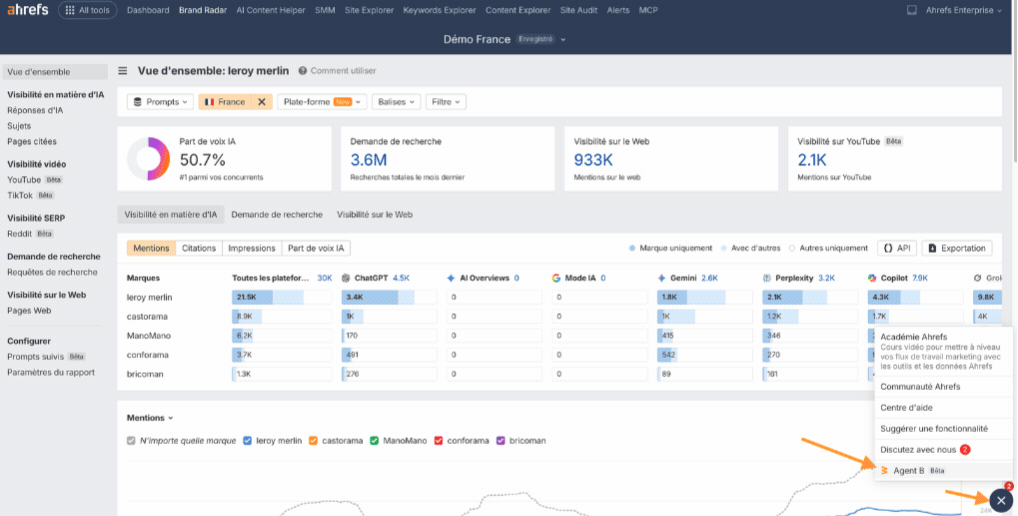
Task: Click the AI Overviews sparkle icon
Action: [451, 278]
